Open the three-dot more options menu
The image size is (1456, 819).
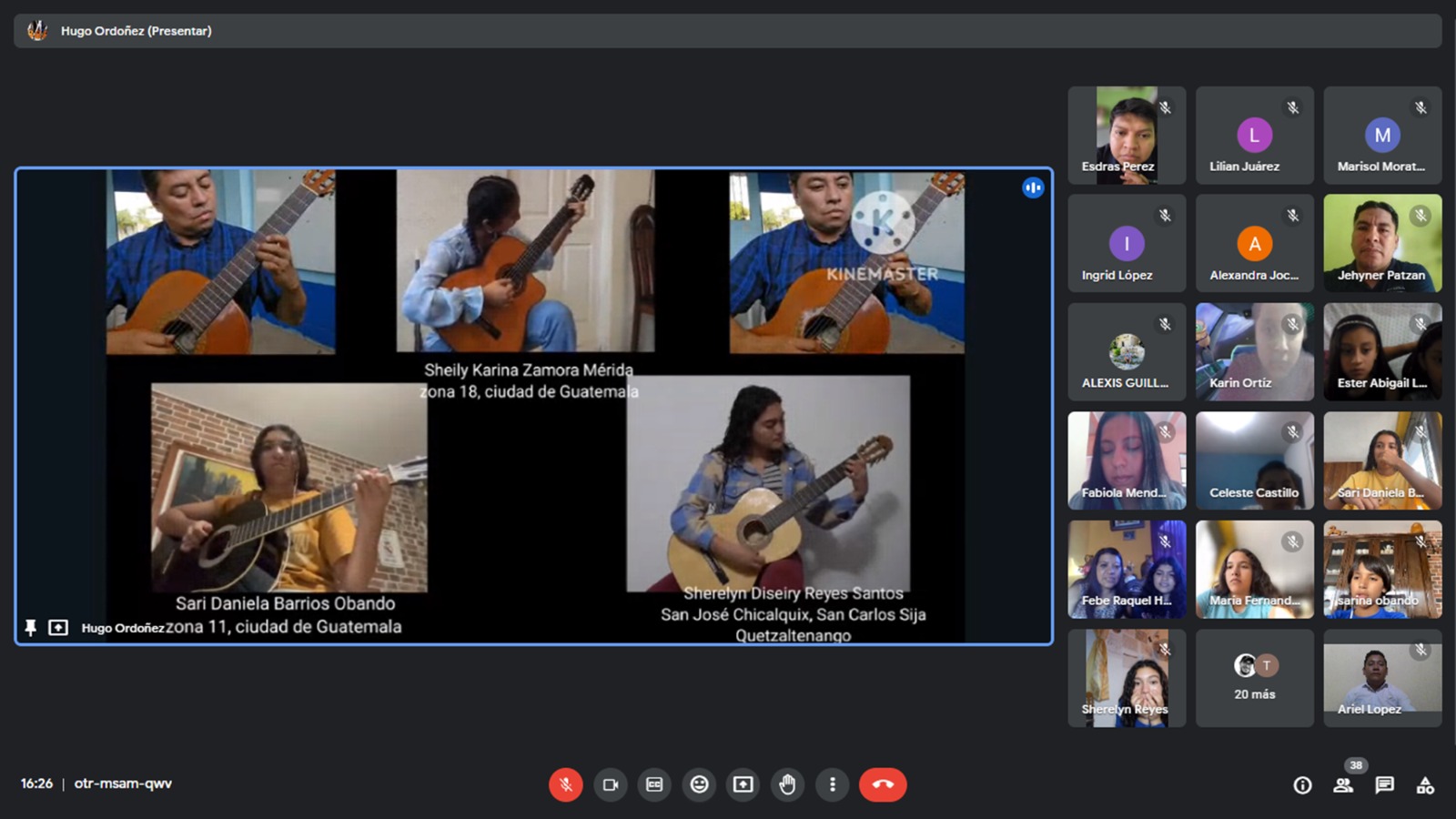pyautogui.click(x=832, y=784)
